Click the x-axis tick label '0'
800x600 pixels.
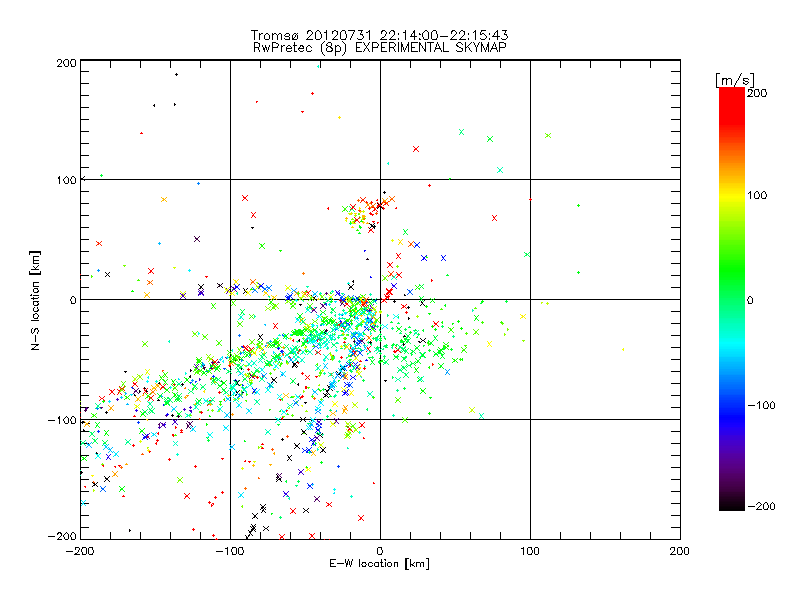pyautogui.click(x=380, y=551)
